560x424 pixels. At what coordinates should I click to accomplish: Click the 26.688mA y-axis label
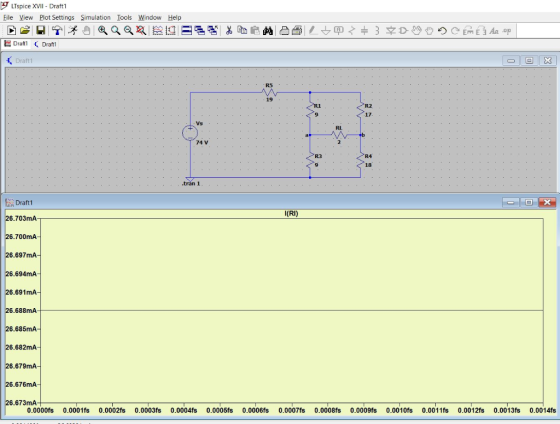pos(21,310)
